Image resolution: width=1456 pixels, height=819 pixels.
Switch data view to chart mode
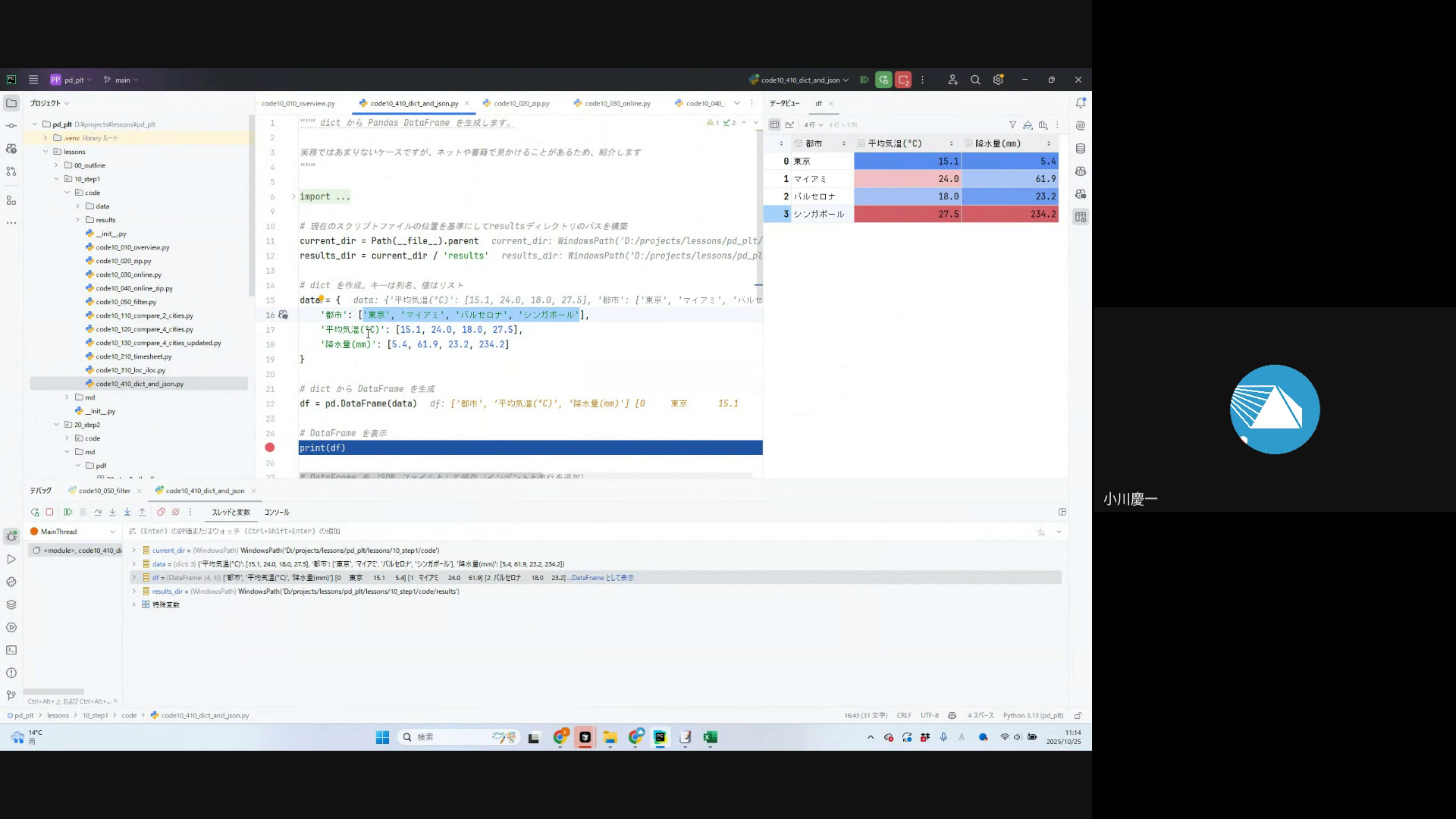coord(789,125)
